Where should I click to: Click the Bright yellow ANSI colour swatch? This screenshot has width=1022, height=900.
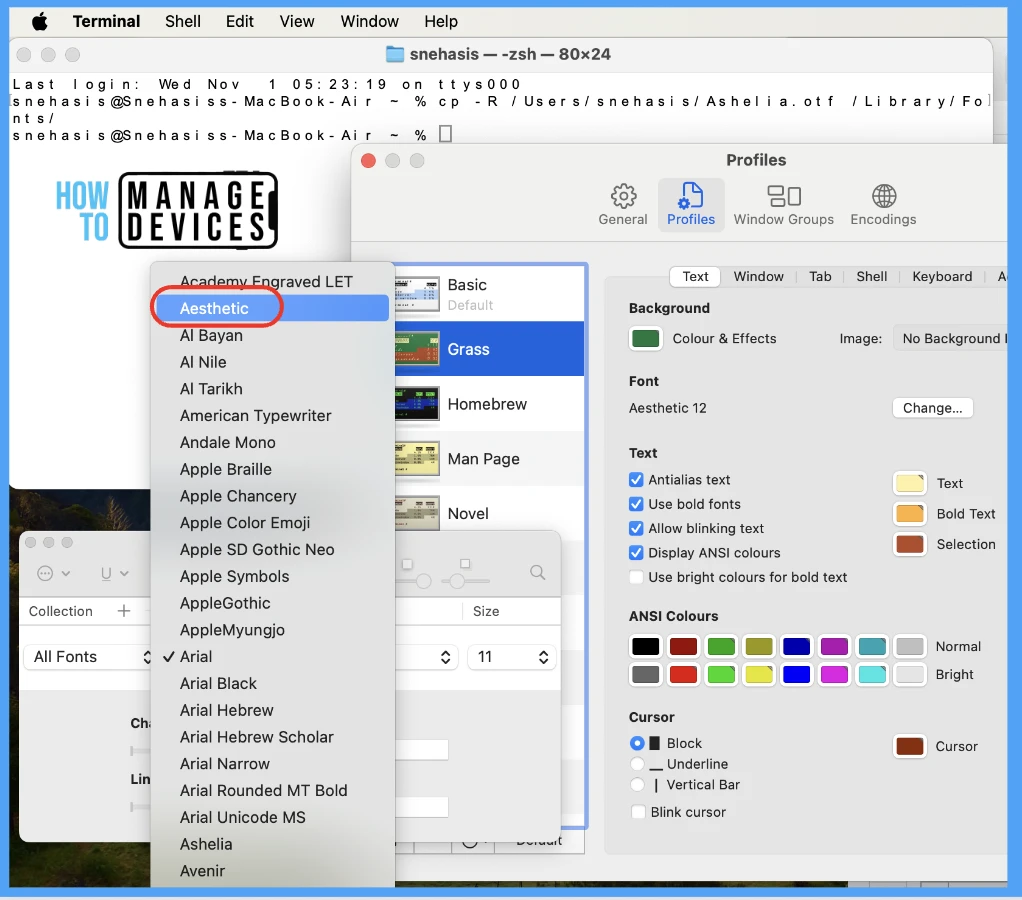tap(759, 675)
